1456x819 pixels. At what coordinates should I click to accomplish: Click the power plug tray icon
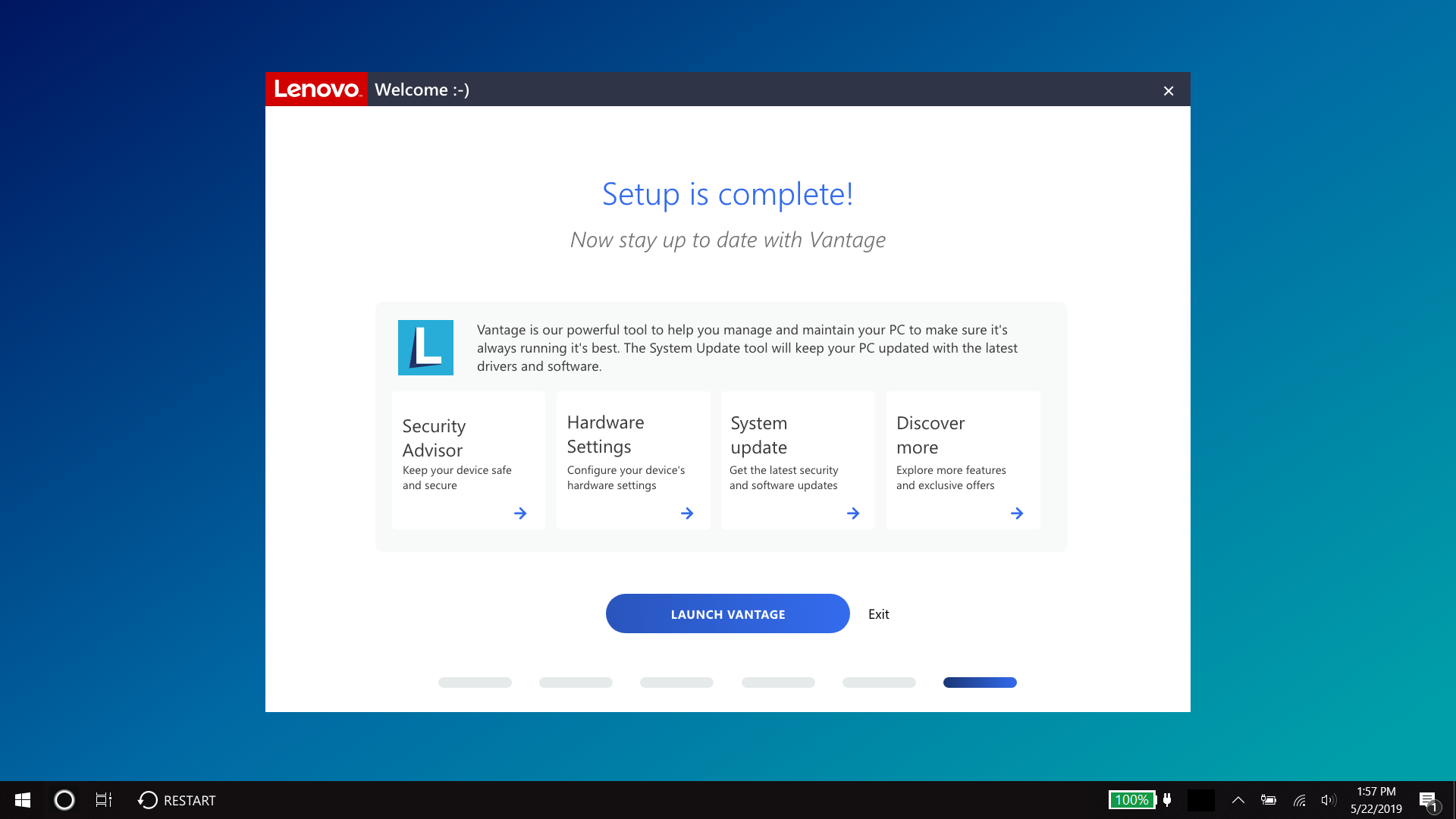tap(1167, 799)
